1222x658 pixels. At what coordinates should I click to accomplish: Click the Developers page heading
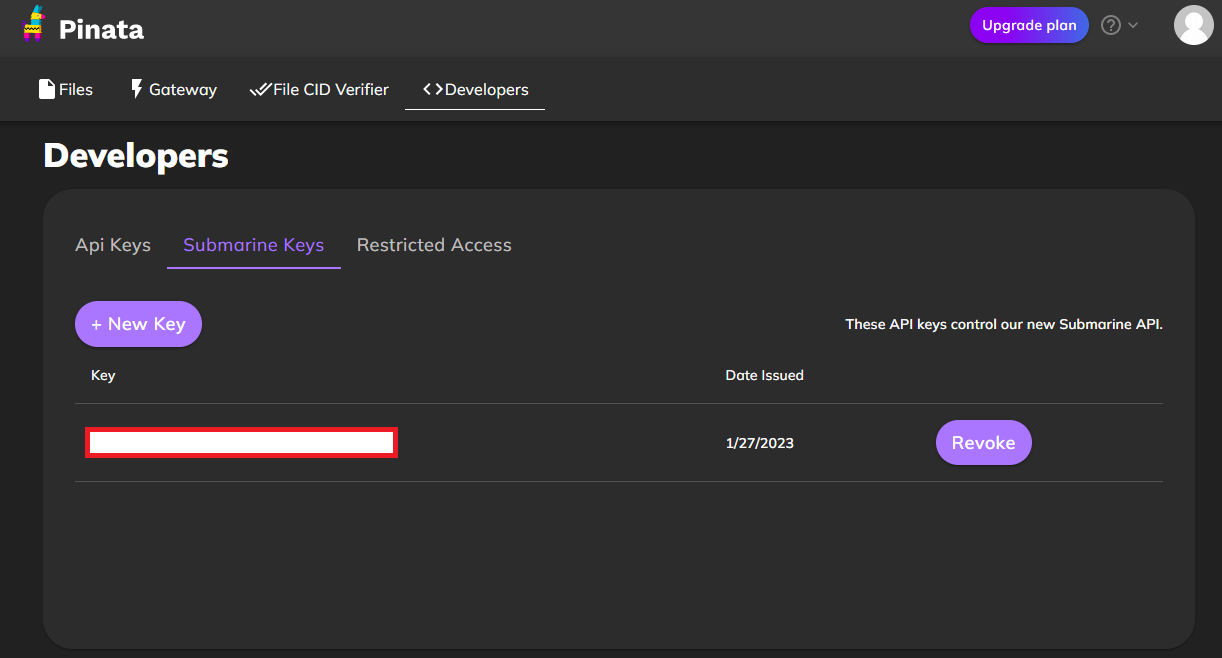click(x=136, y=156)
